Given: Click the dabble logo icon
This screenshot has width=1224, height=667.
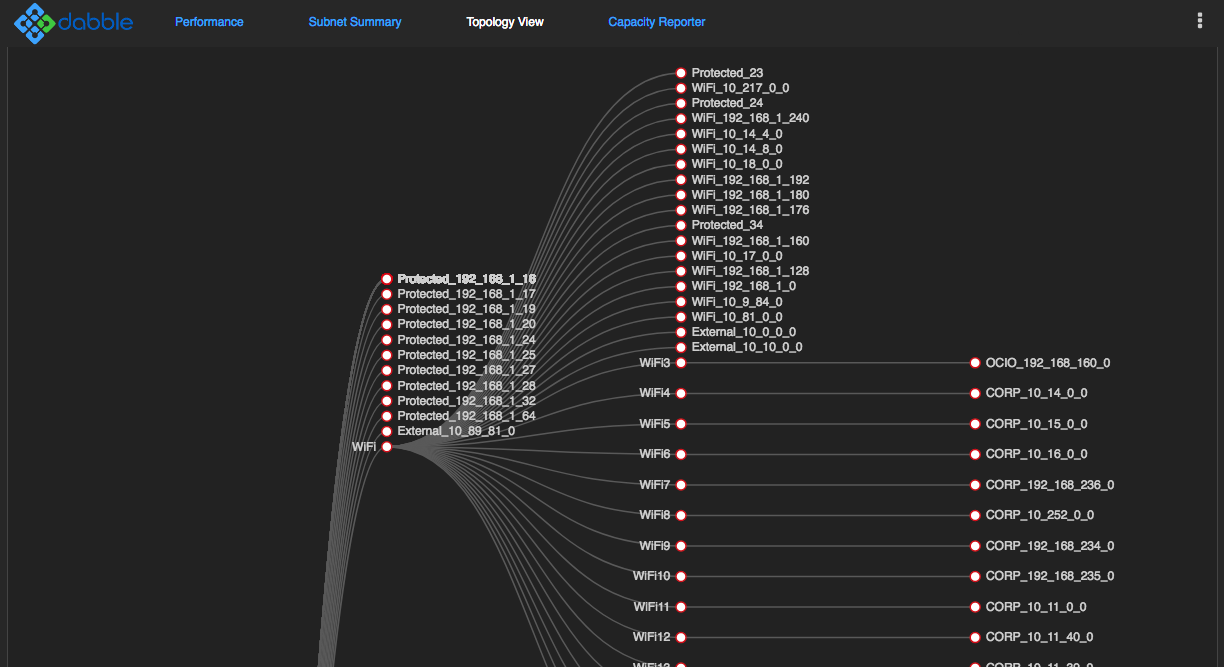Looking at the screenshot, I should [35, 23].
